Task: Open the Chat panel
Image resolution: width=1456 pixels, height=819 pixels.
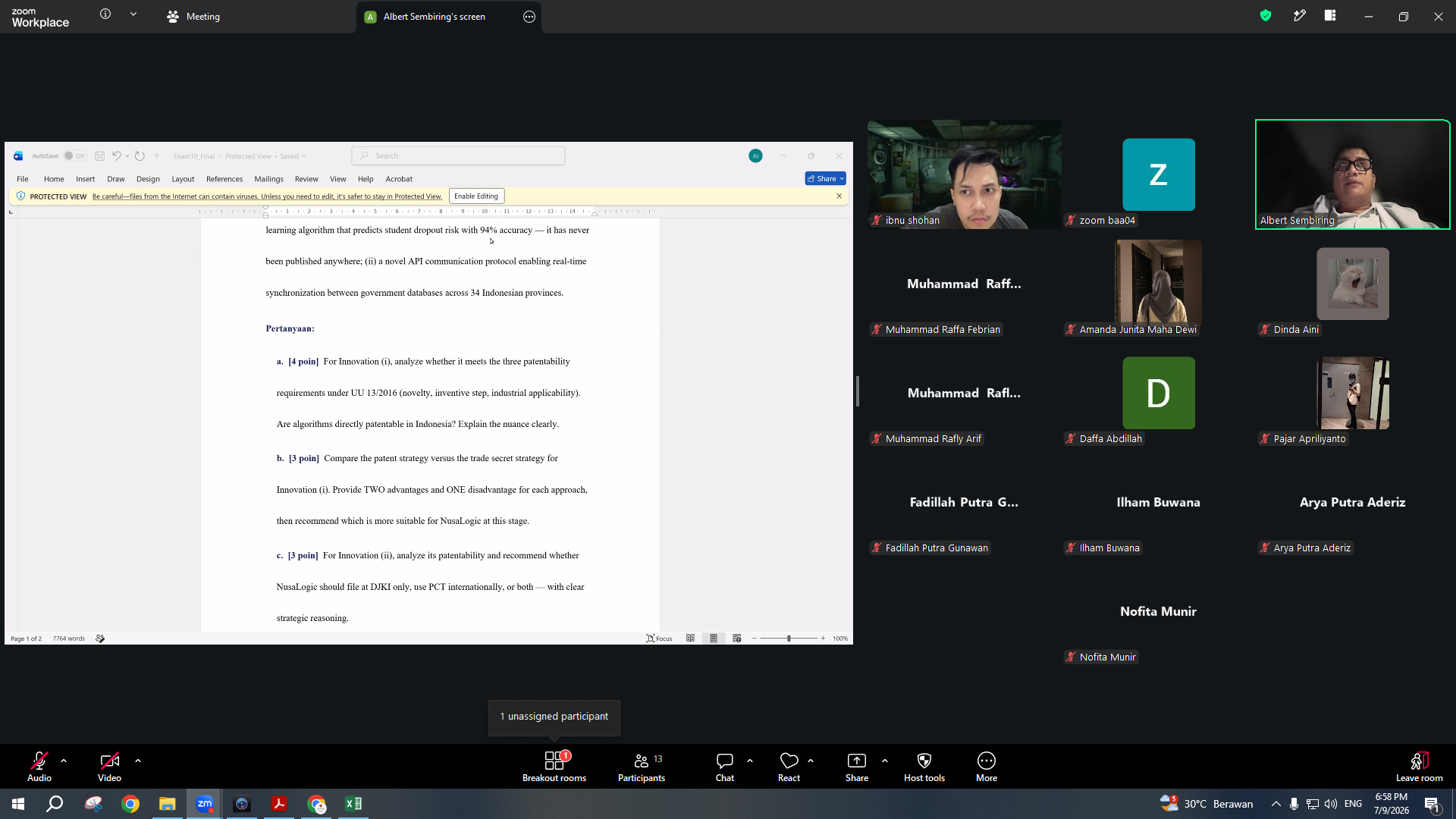Action: pos(725,766)
